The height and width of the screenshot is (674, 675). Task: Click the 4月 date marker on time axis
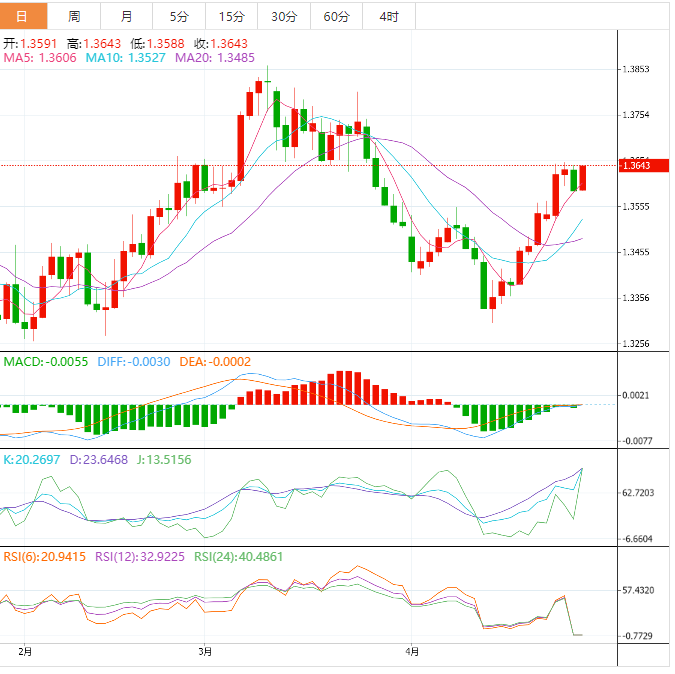412,651
